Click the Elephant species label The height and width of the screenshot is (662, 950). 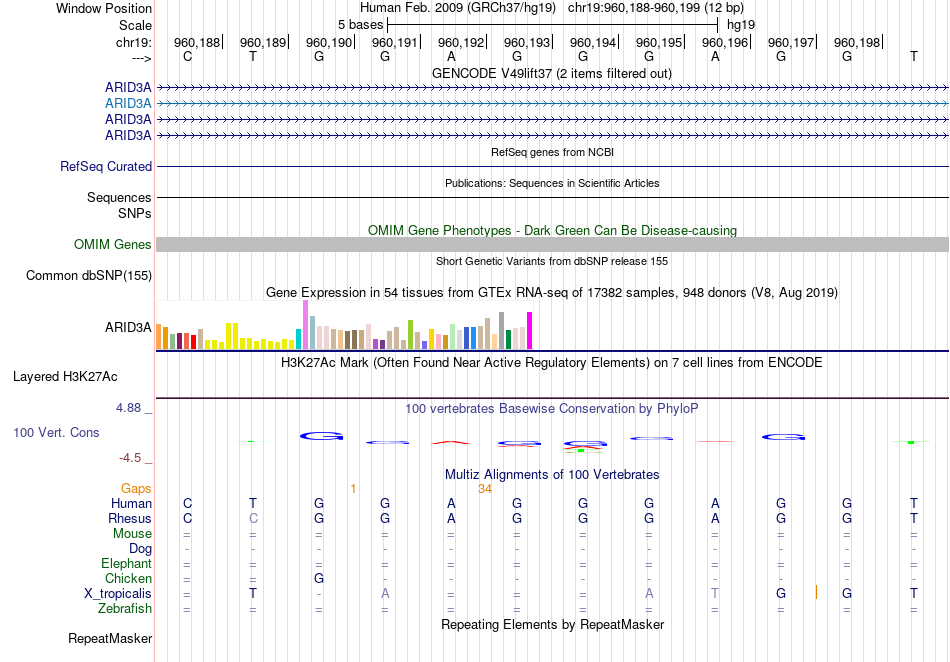(126, 564)
